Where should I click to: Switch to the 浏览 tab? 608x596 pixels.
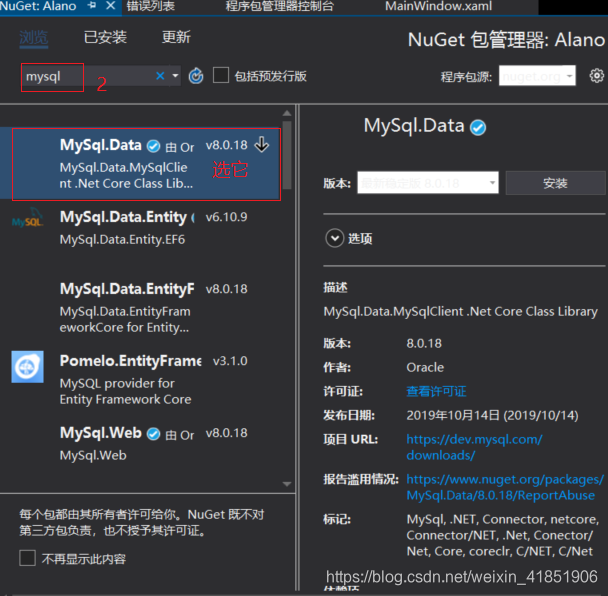click(34, 38)
